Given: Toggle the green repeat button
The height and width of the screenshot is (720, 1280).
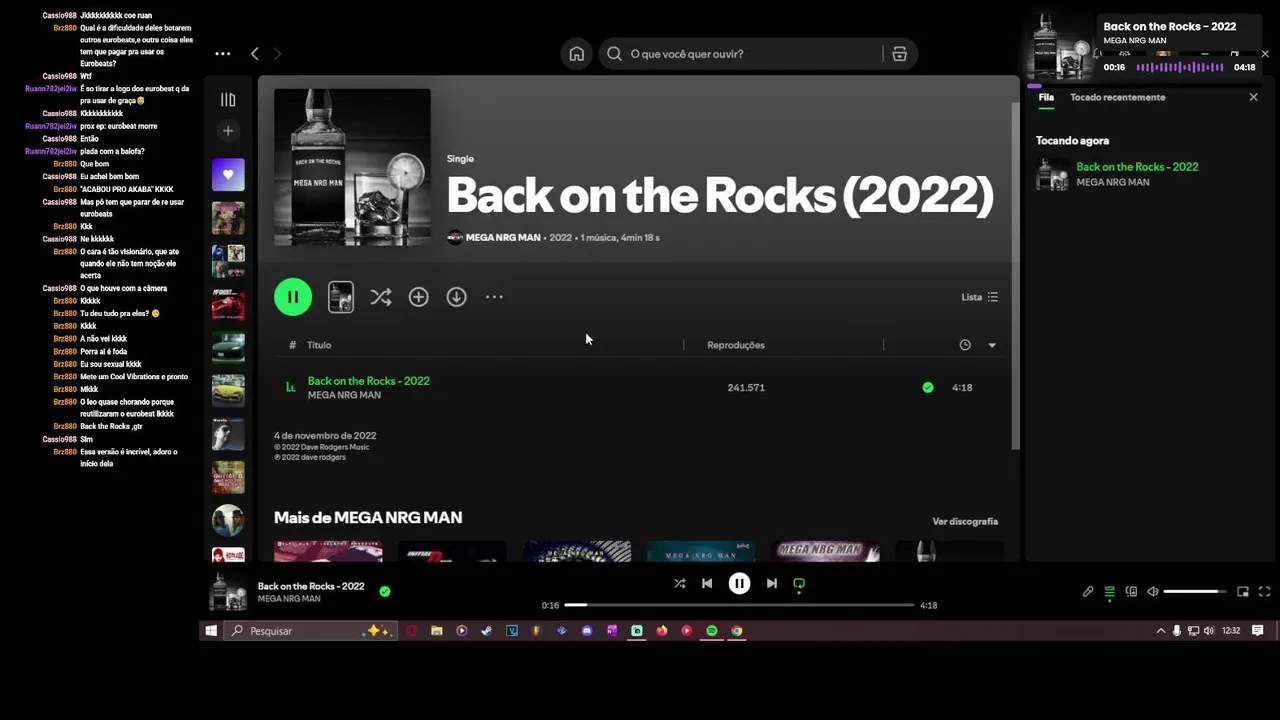Looking at the screenshot, I should pyautogui.click(x=799, y=584).
